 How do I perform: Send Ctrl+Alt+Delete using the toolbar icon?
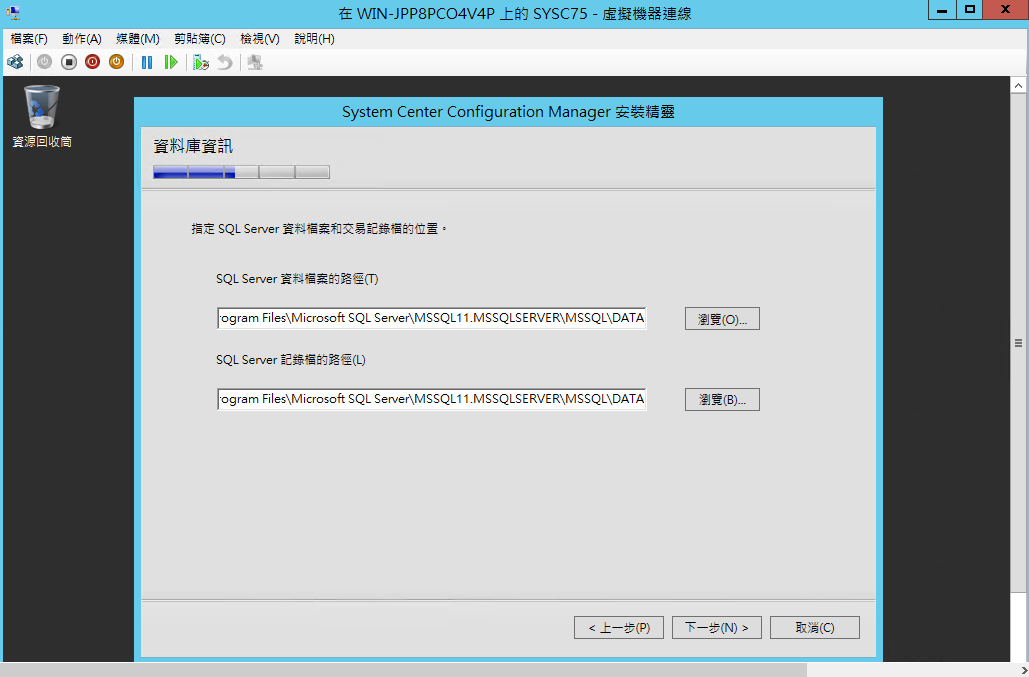(15, 62)
